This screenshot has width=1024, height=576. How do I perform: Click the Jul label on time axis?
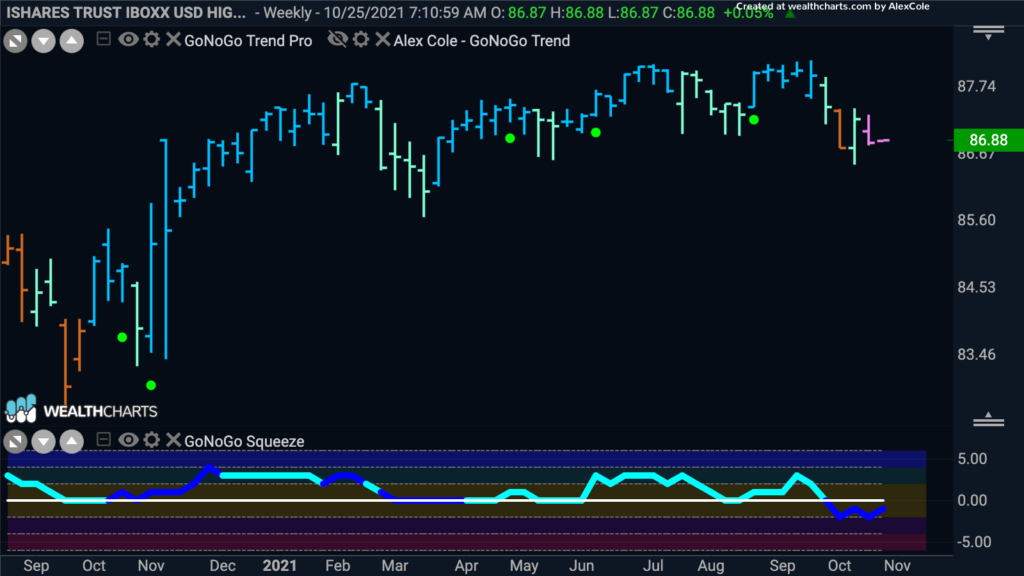tap(653, 566)
